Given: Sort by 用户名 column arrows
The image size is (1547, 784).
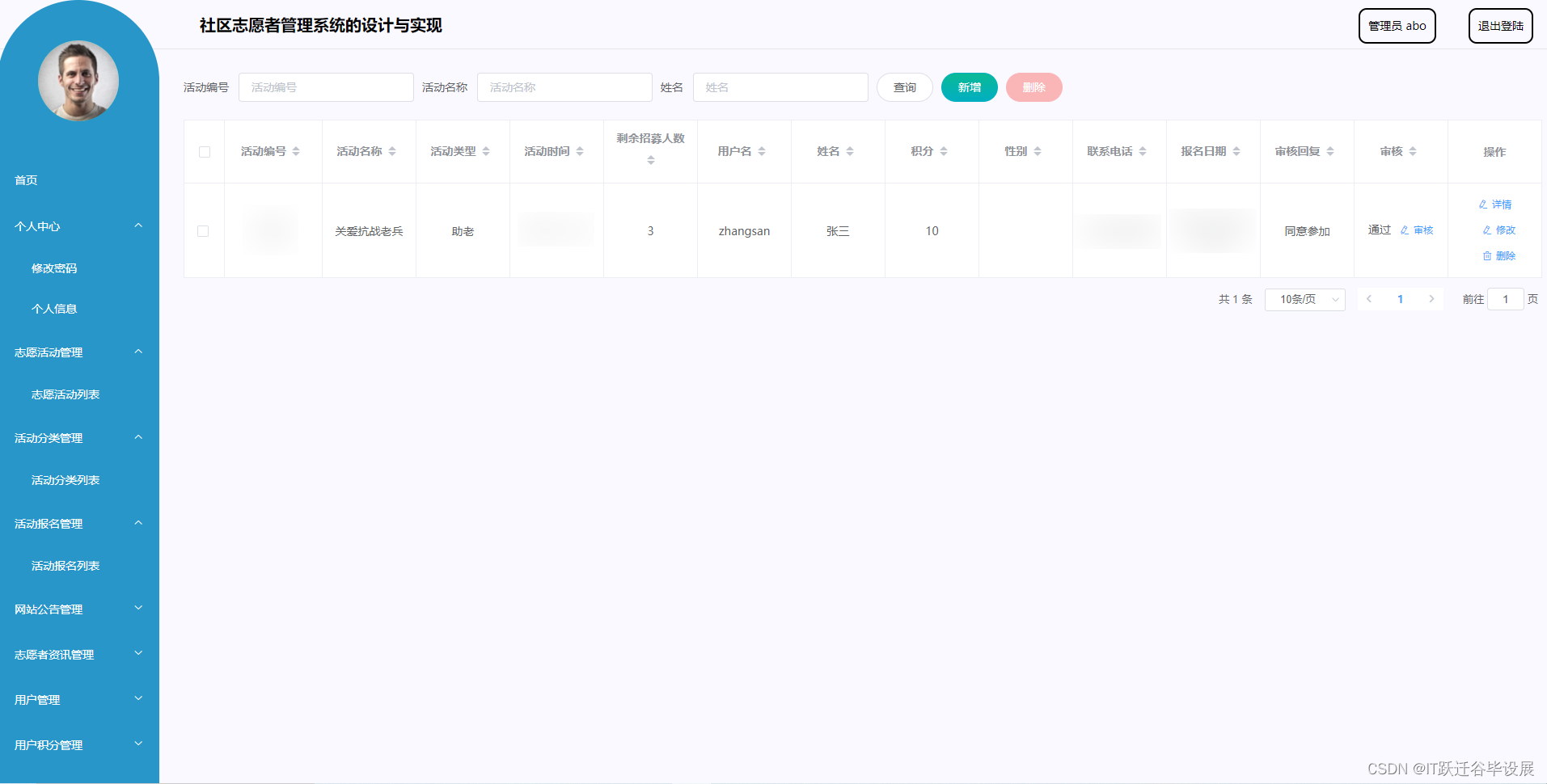Looking at the screenshot, I should click(x=762, y=151).
